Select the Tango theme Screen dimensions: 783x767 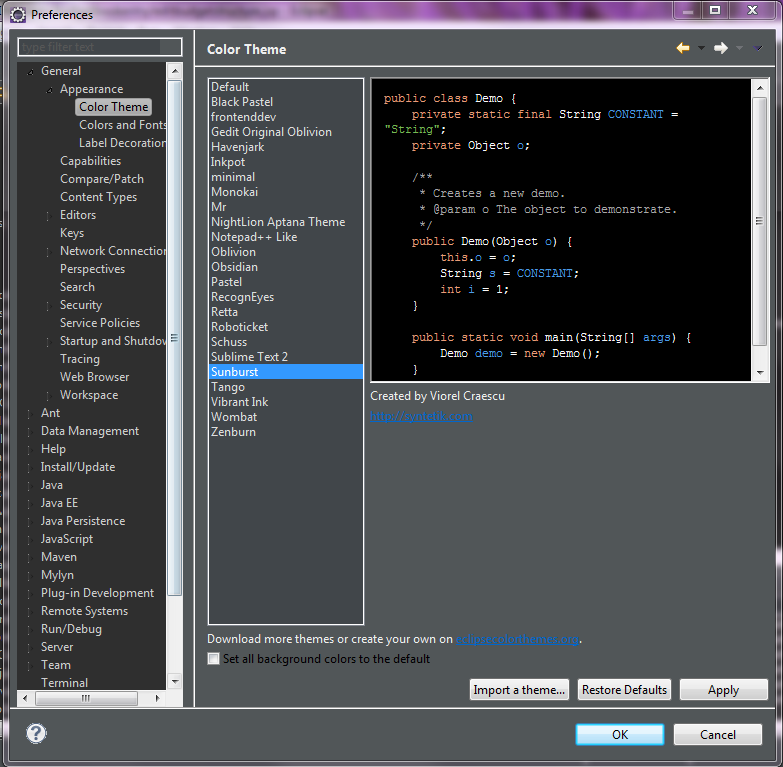click(x=286, y=386)
